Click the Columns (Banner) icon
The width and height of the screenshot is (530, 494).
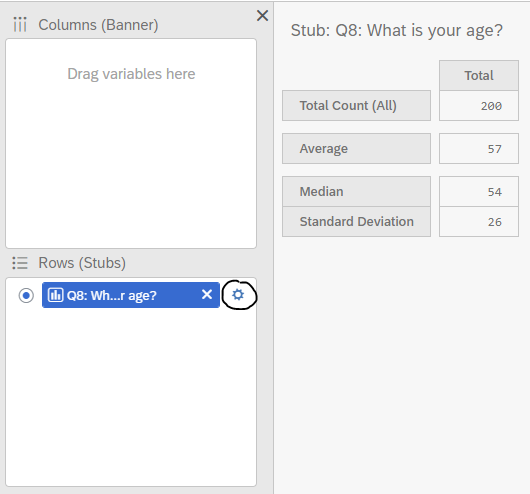tap(20, 25)
